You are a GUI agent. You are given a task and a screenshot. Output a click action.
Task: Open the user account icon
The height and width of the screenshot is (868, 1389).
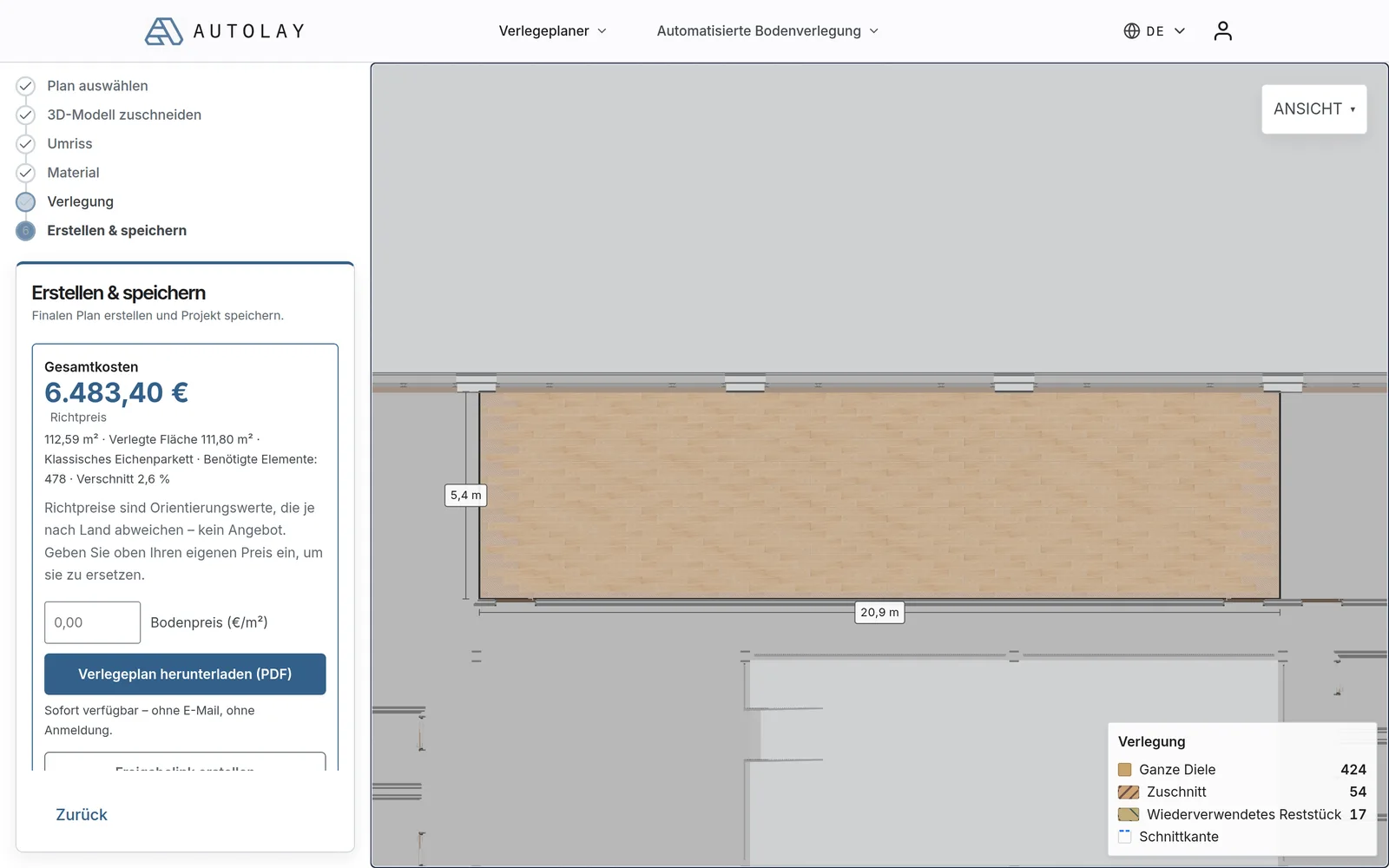pos(1222,31)
